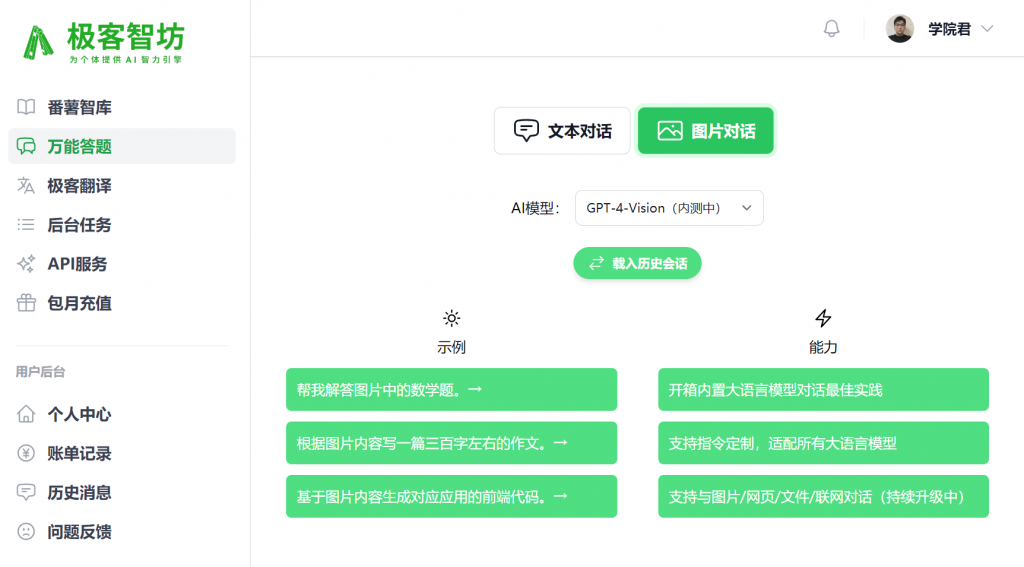
Task: Click the translate icon beside 极客翻译
Action: (x=26, y=186)
